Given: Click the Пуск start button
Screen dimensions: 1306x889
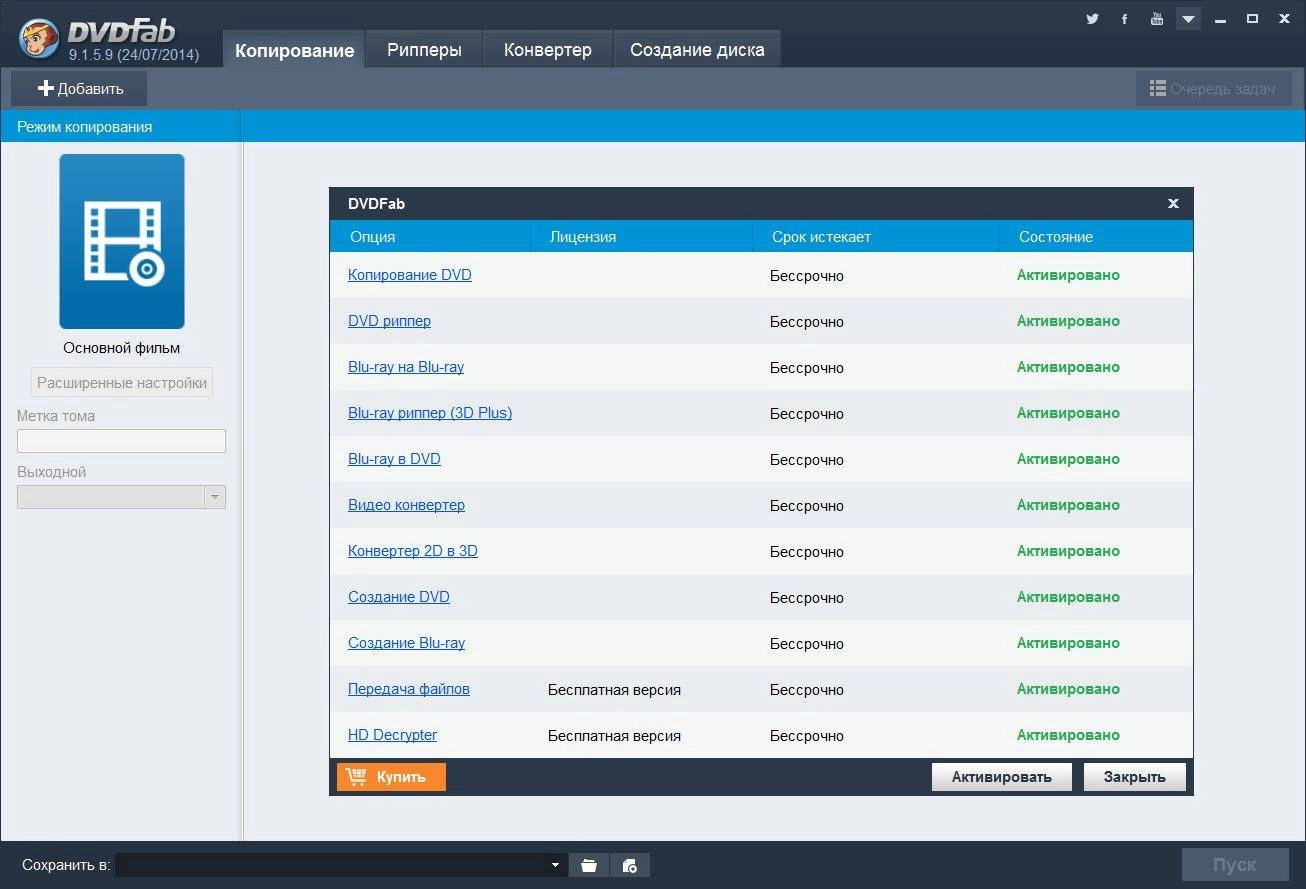Looking at the screenshot, I should pyautogui.click(x=1234, y=865).
